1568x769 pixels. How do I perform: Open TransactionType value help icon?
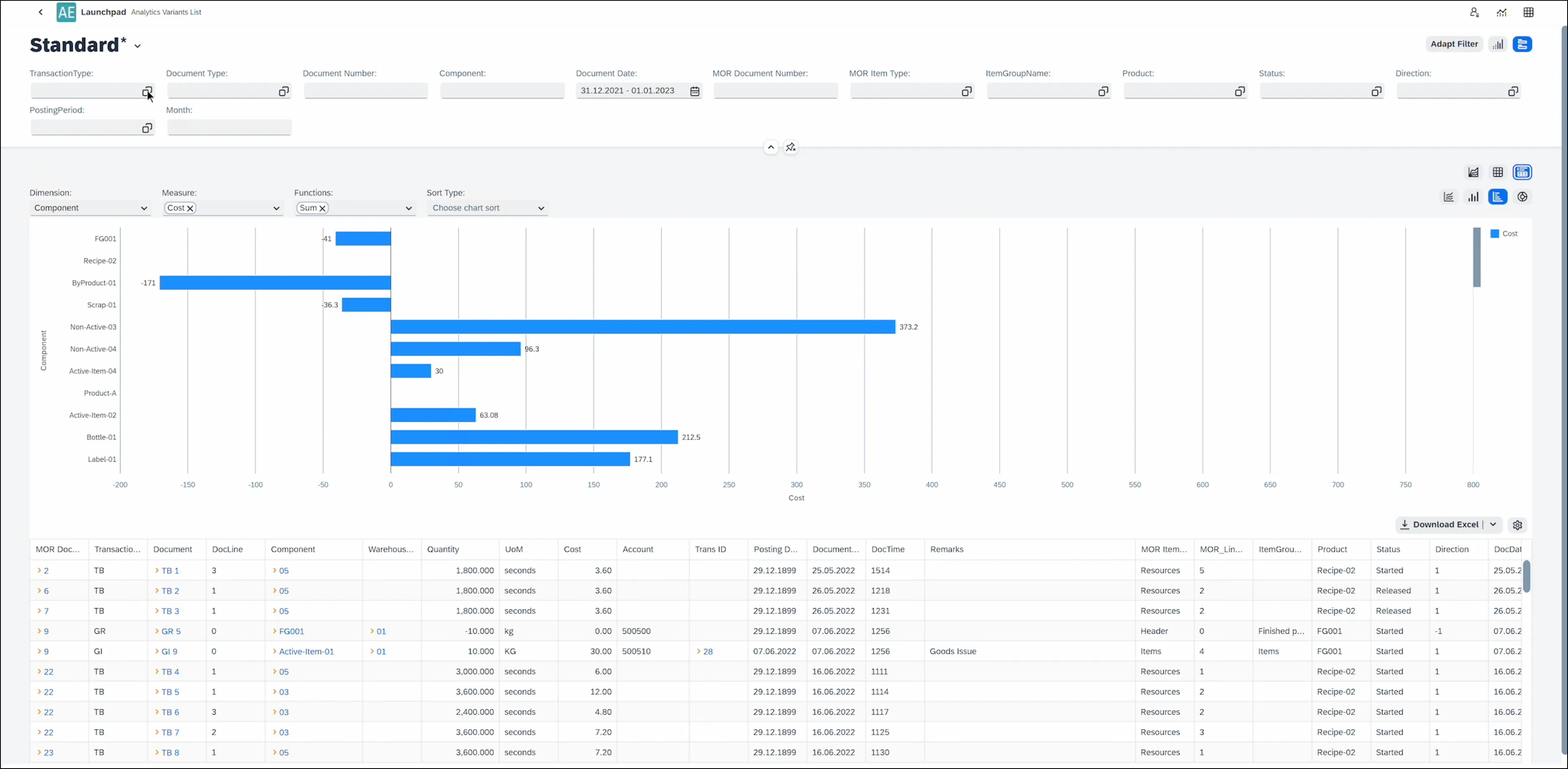[147, 91]
